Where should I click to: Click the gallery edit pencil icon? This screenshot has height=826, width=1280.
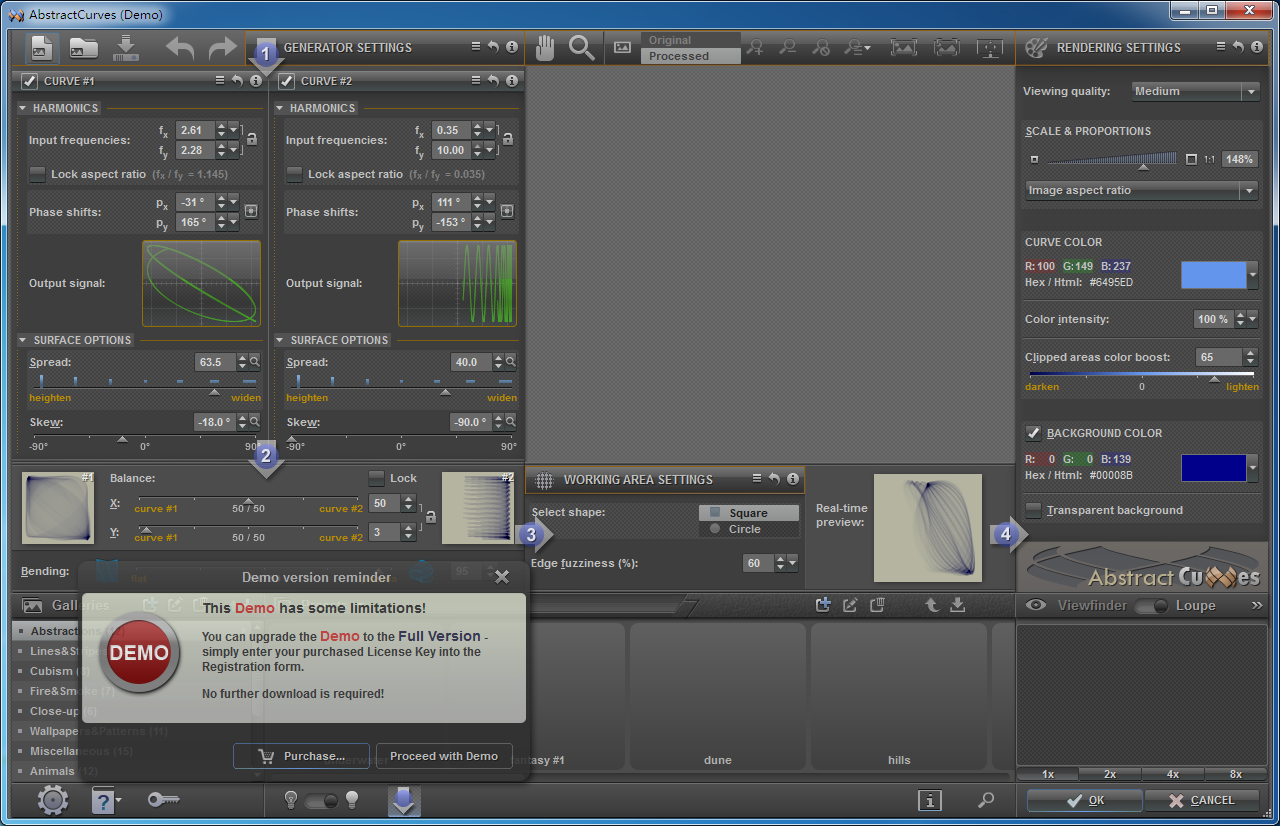point(850,604)
